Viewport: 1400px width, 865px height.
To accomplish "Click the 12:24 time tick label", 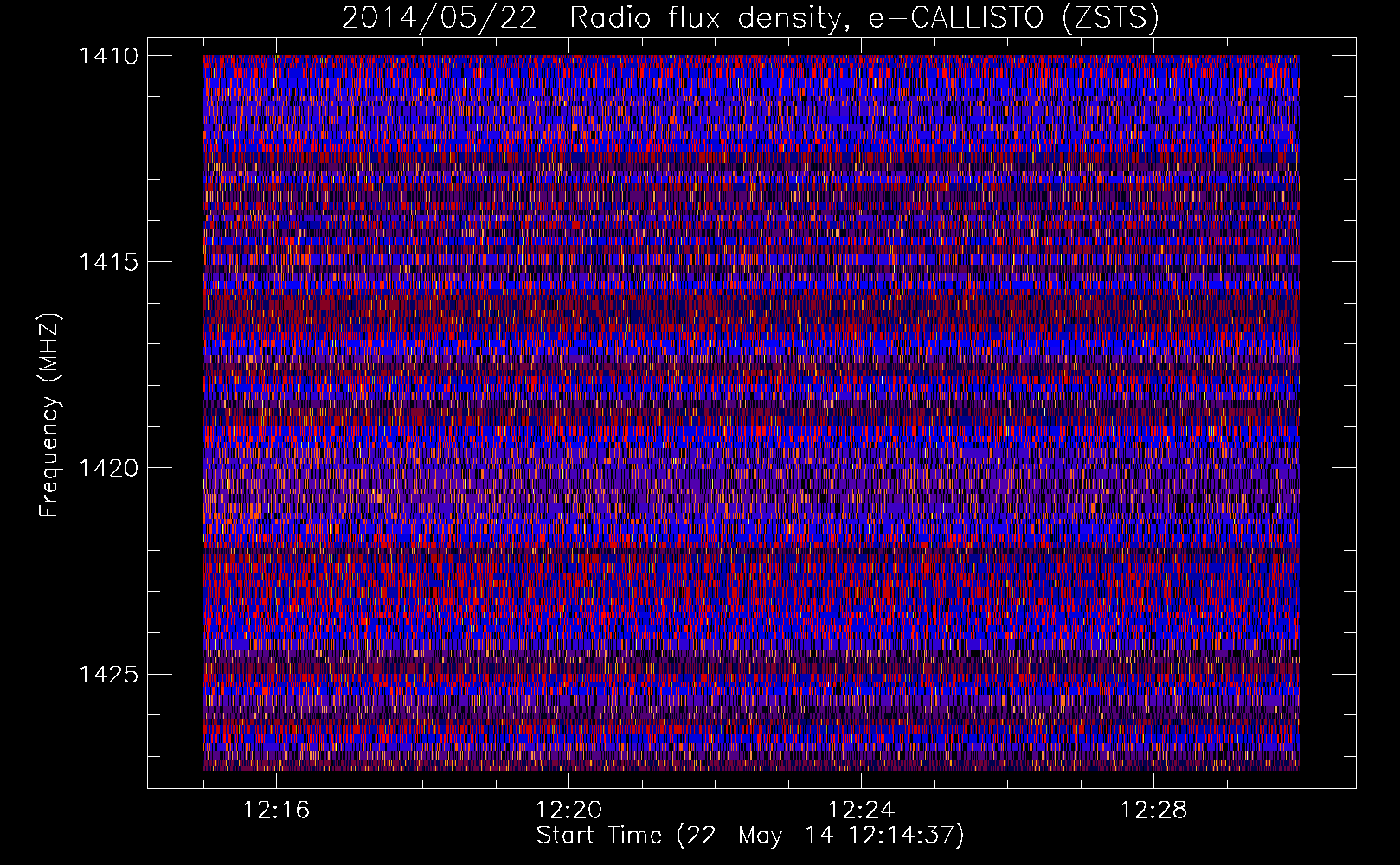I will [x=861, y=811].
